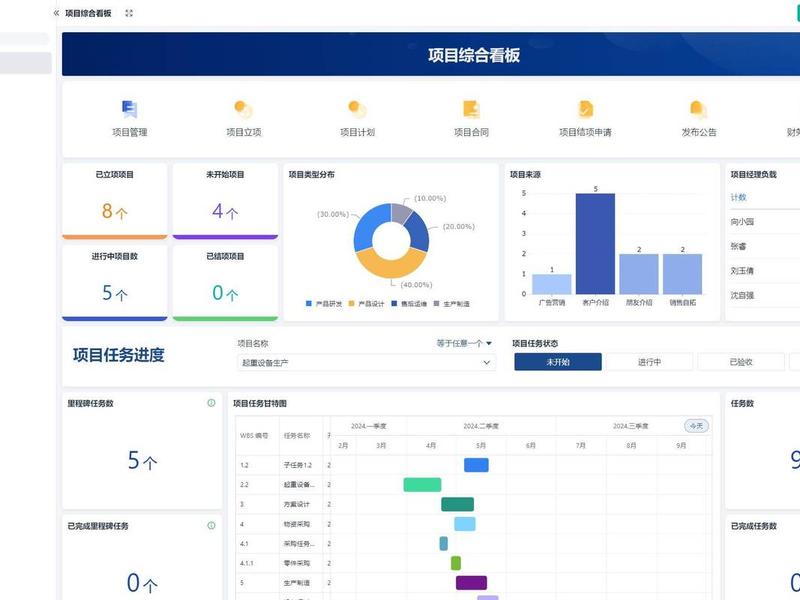Toggle 产品研发 legend in donut chart
The image size is (800, 600).
click(323, 304)
